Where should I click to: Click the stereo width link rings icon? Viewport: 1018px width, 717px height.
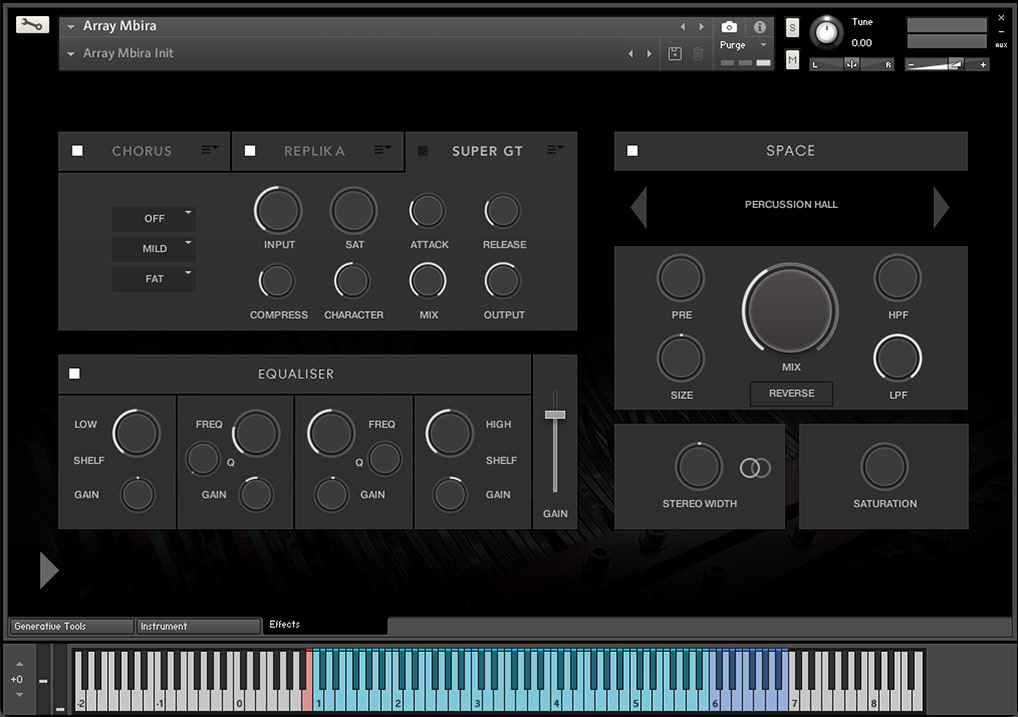[755, 467]
